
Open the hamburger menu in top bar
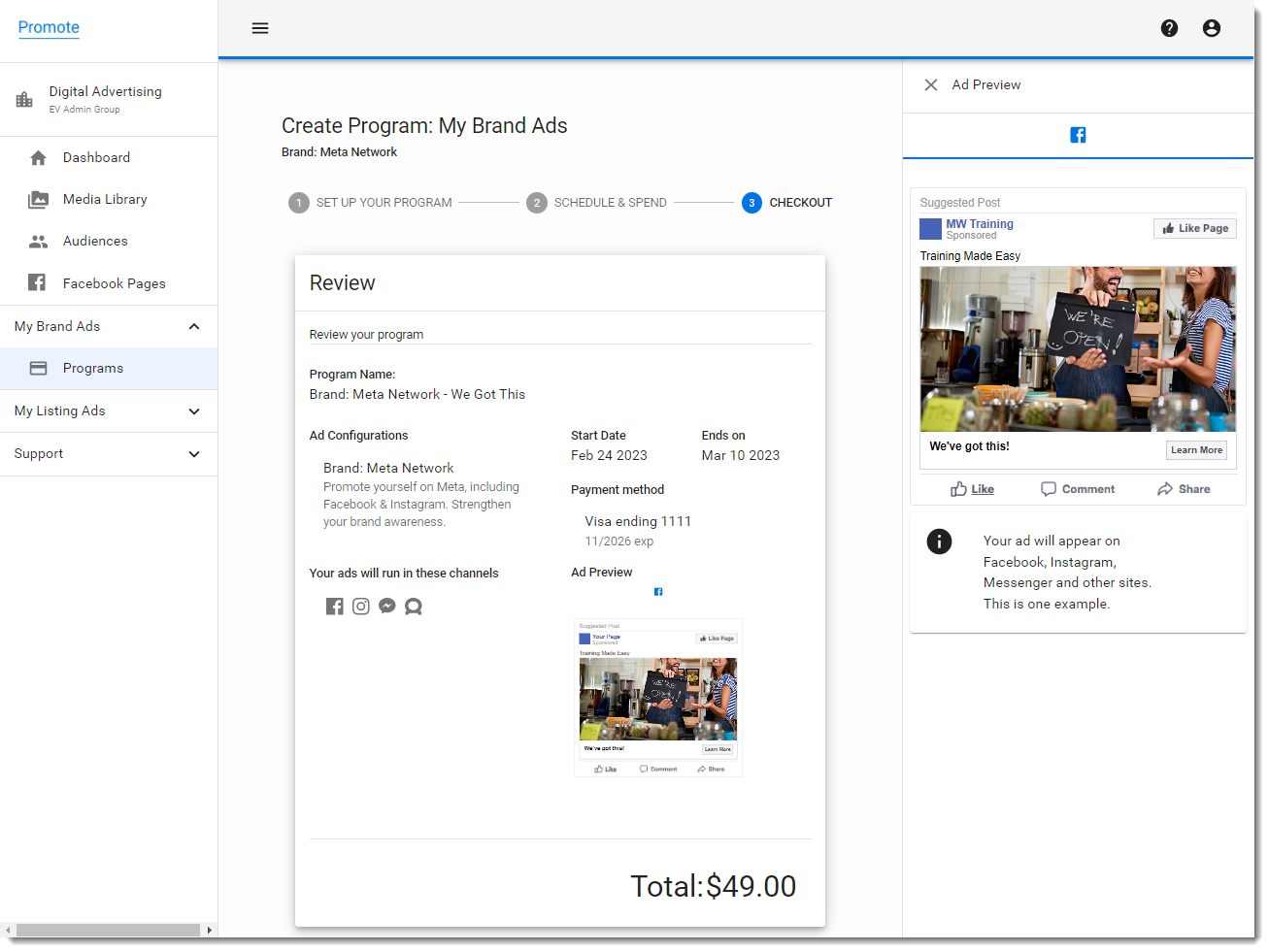click(260, 28)
